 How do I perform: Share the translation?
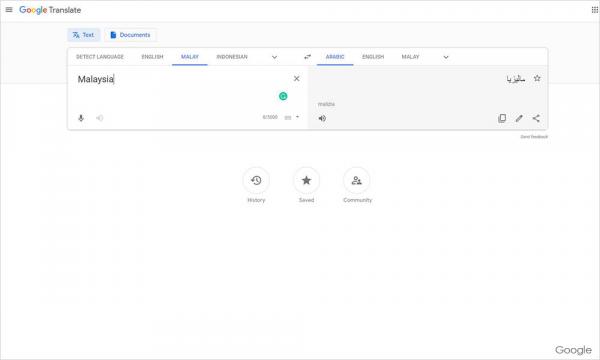pos(536,118)
